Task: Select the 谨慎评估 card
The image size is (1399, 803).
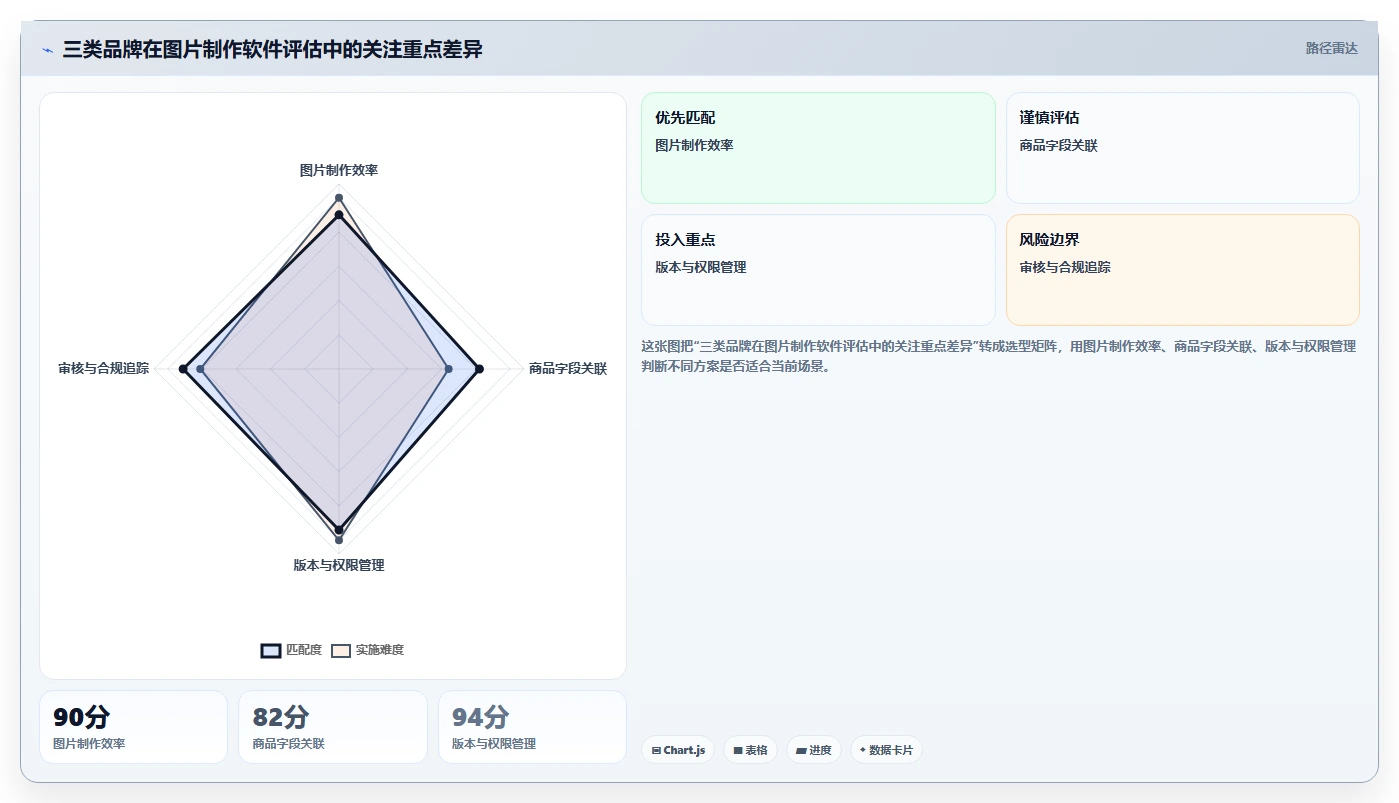Action: 1182,148
